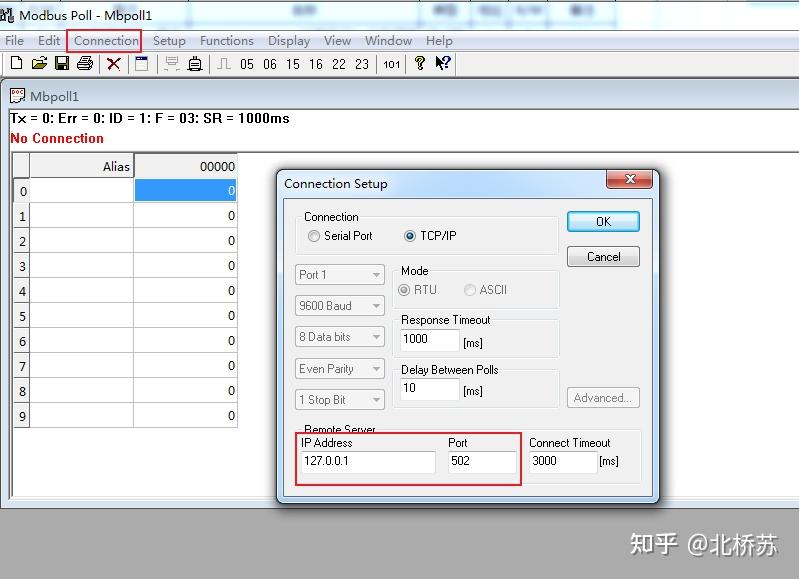The image size is (799, 579).
Task: Open the 9600 Baud dropdown
Action: [x=339, y=306]
